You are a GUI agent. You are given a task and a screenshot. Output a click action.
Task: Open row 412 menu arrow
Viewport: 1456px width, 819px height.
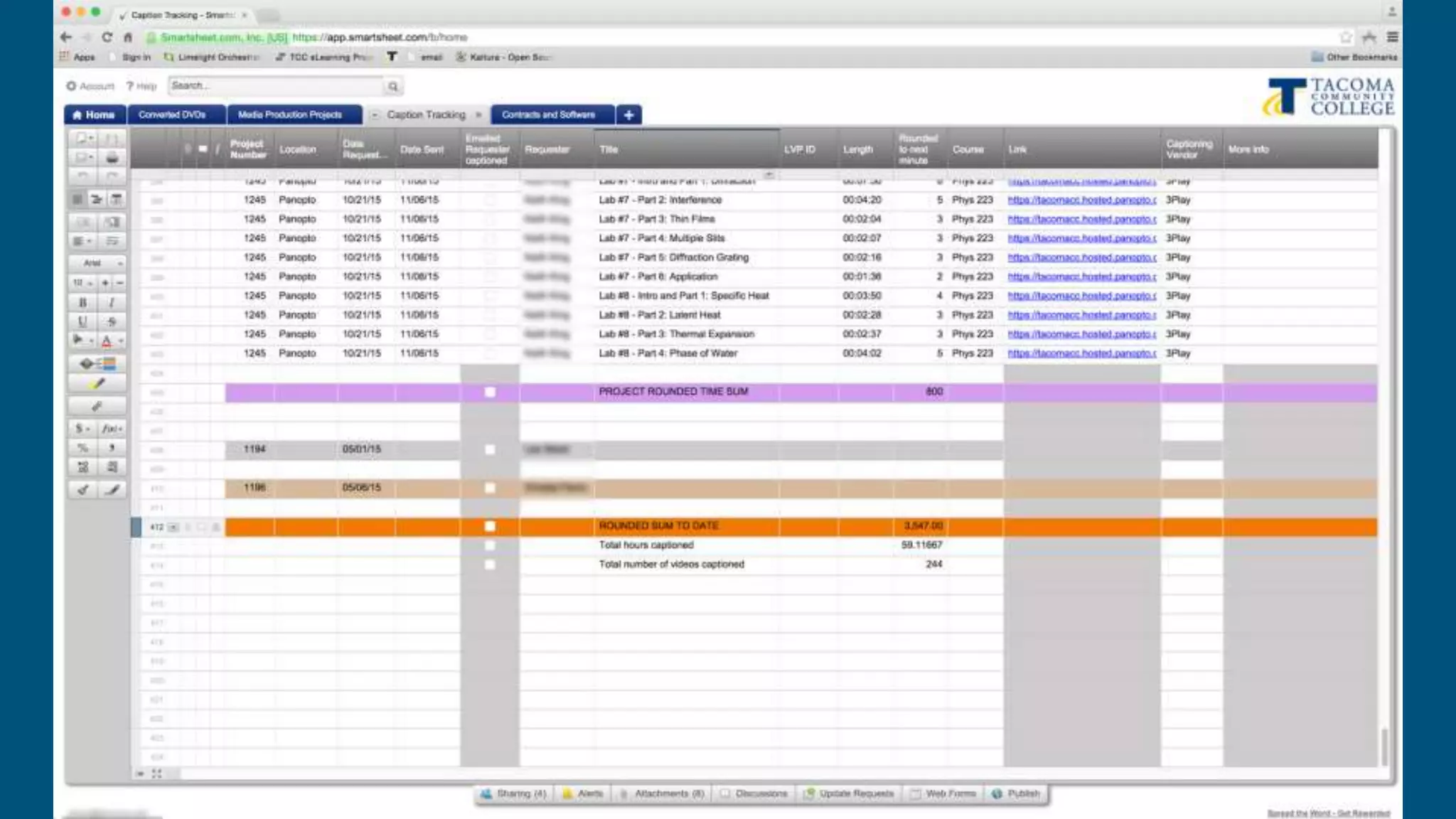(x=173, y=527)
